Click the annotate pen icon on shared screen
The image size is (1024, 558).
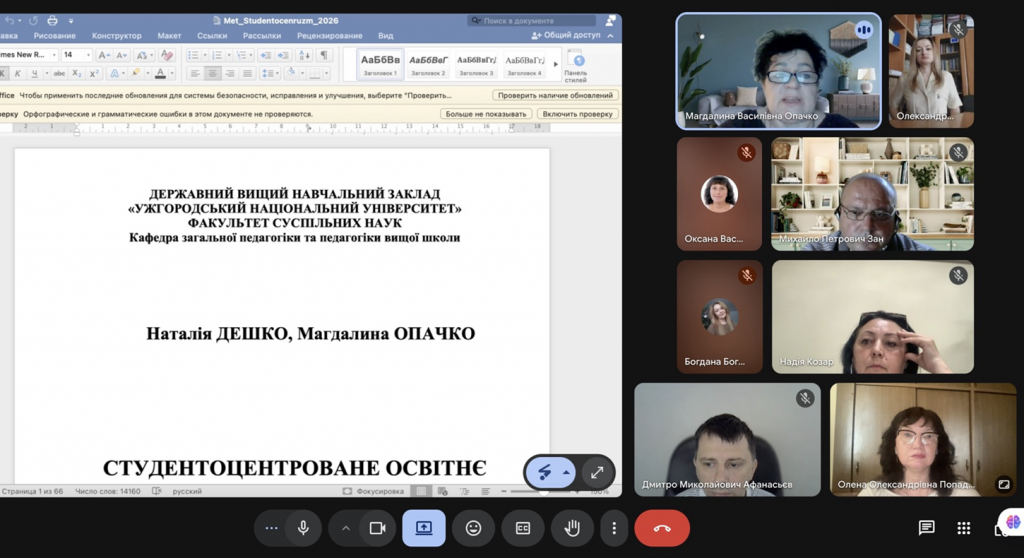[545, 472]
